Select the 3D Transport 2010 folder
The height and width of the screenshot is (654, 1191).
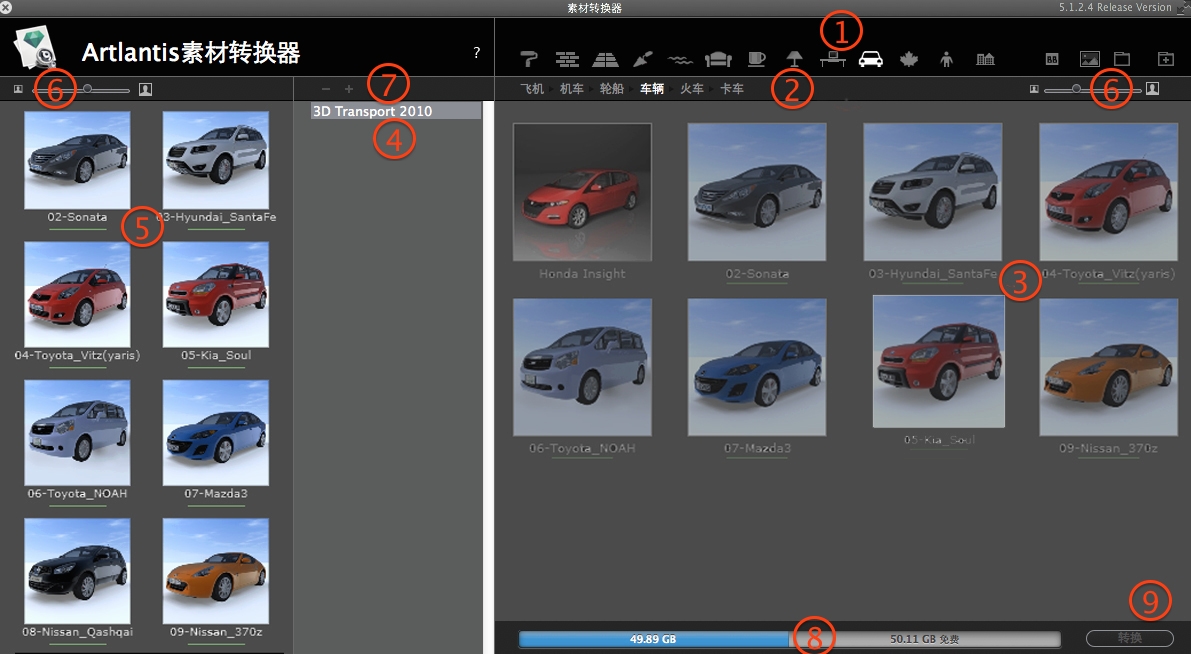pos(396,111)
